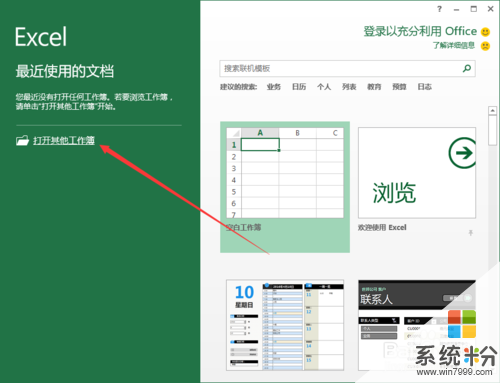Select suggested search 个人
Viewport: 500px width, 383px height.
pyautogui.click(x=324, y=87)
